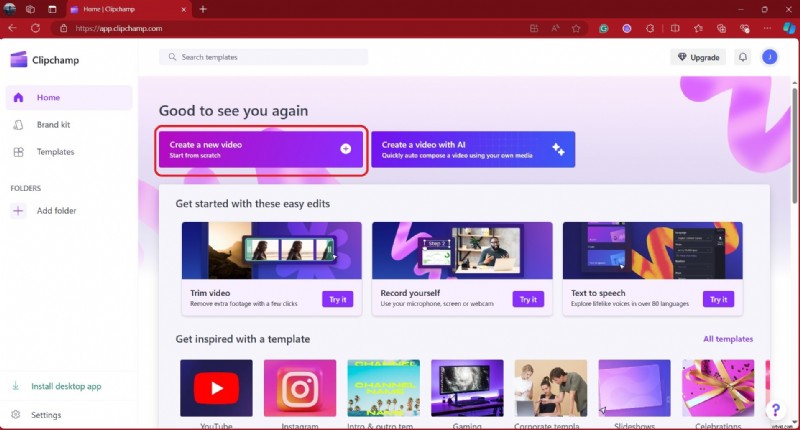Click the Settings gear icon
Image resolution: width=800 pixels, height=430 pixels.
[x=16, y=415]
